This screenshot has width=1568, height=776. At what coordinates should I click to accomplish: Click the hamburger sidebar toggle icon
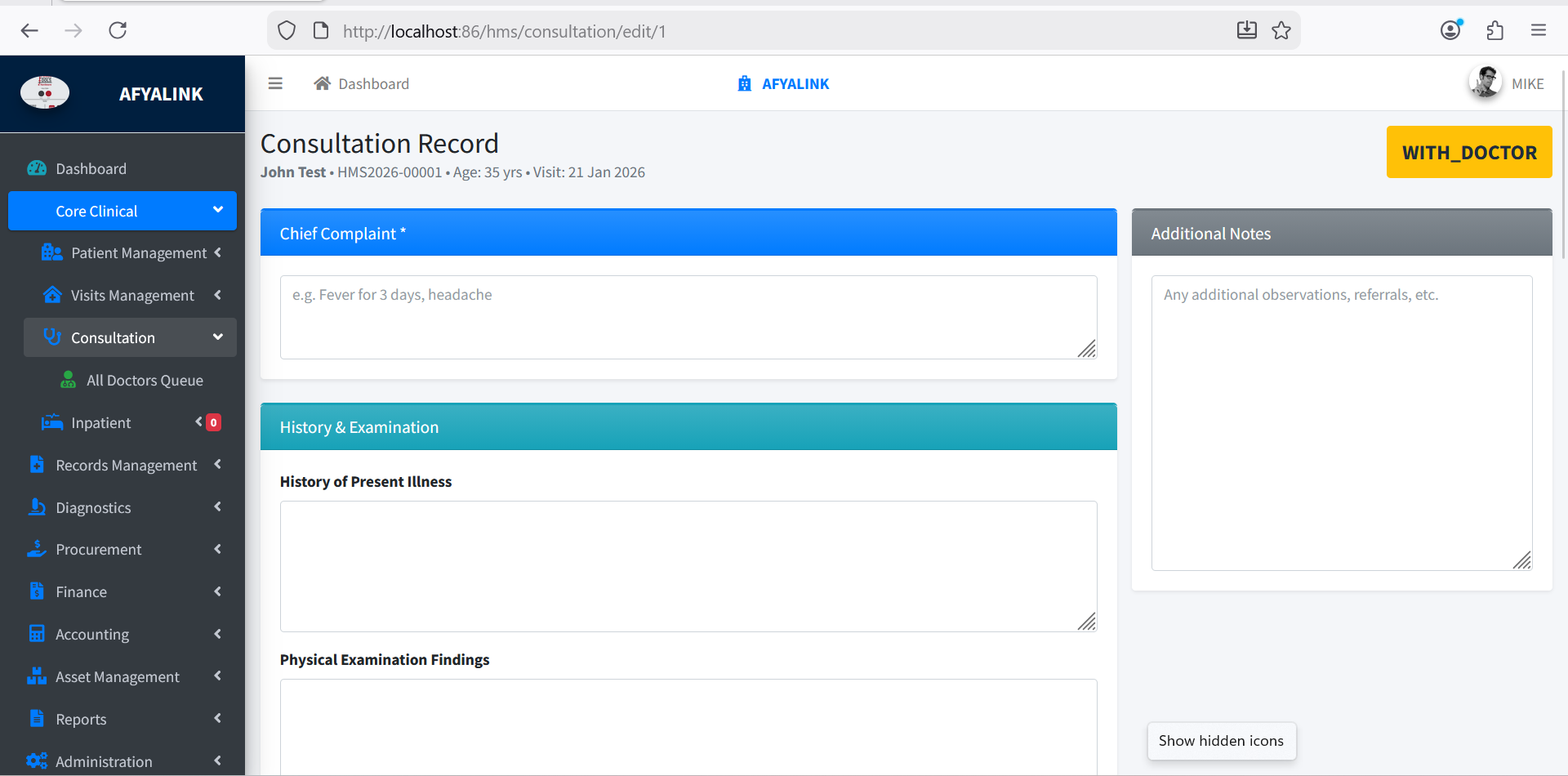click(x=275, y=83)
